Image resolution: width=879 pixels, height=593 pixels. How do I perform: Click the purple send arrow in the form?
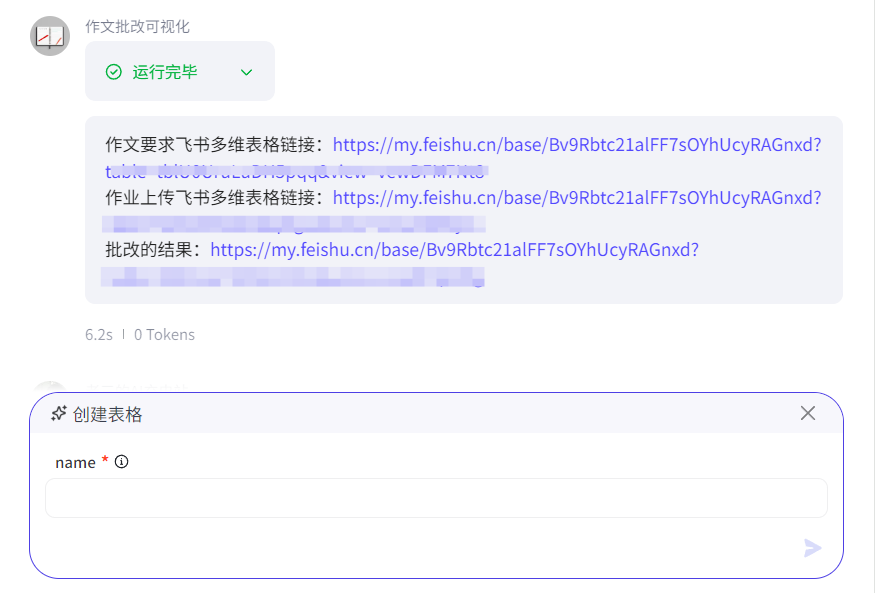point(812,548)
